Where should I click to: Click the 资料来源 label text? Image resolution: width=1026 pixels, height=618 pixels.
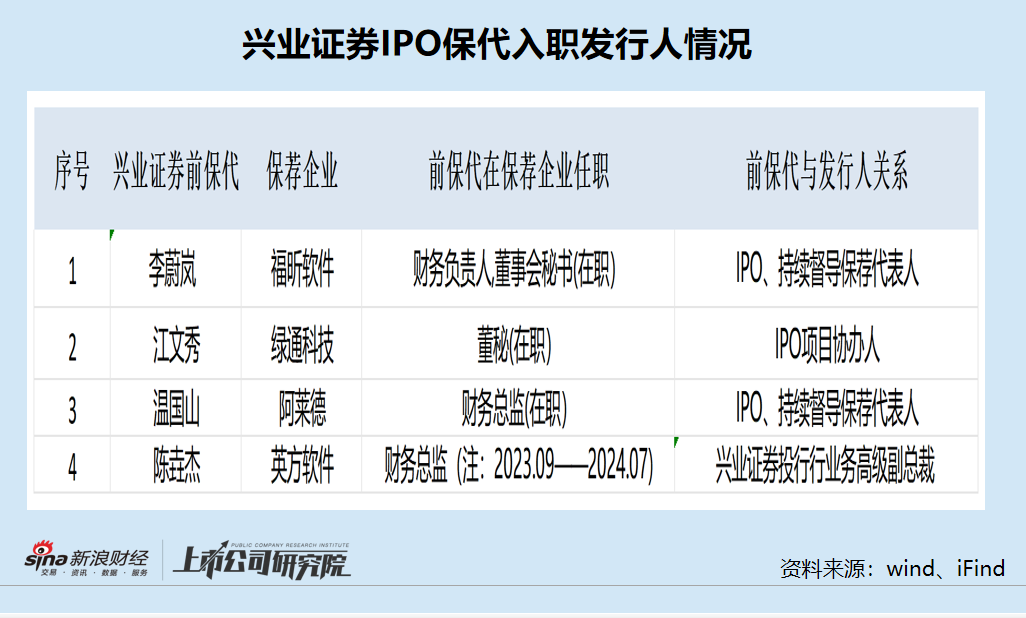pyautogui.click(x=823, y=567)
